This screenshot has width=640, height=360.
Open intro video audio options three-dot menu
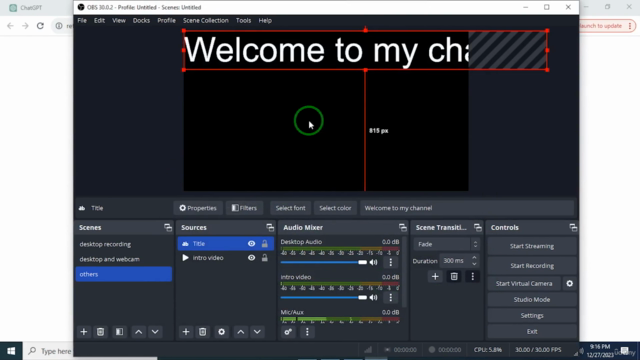391,297
